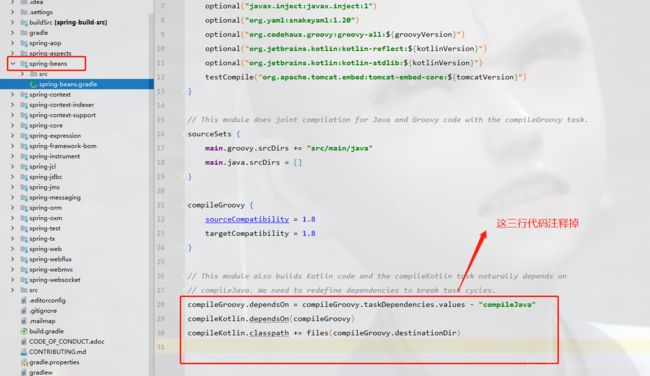Click the spring-beans module folder icon
The image size is (650, 376).
point(24,63)
